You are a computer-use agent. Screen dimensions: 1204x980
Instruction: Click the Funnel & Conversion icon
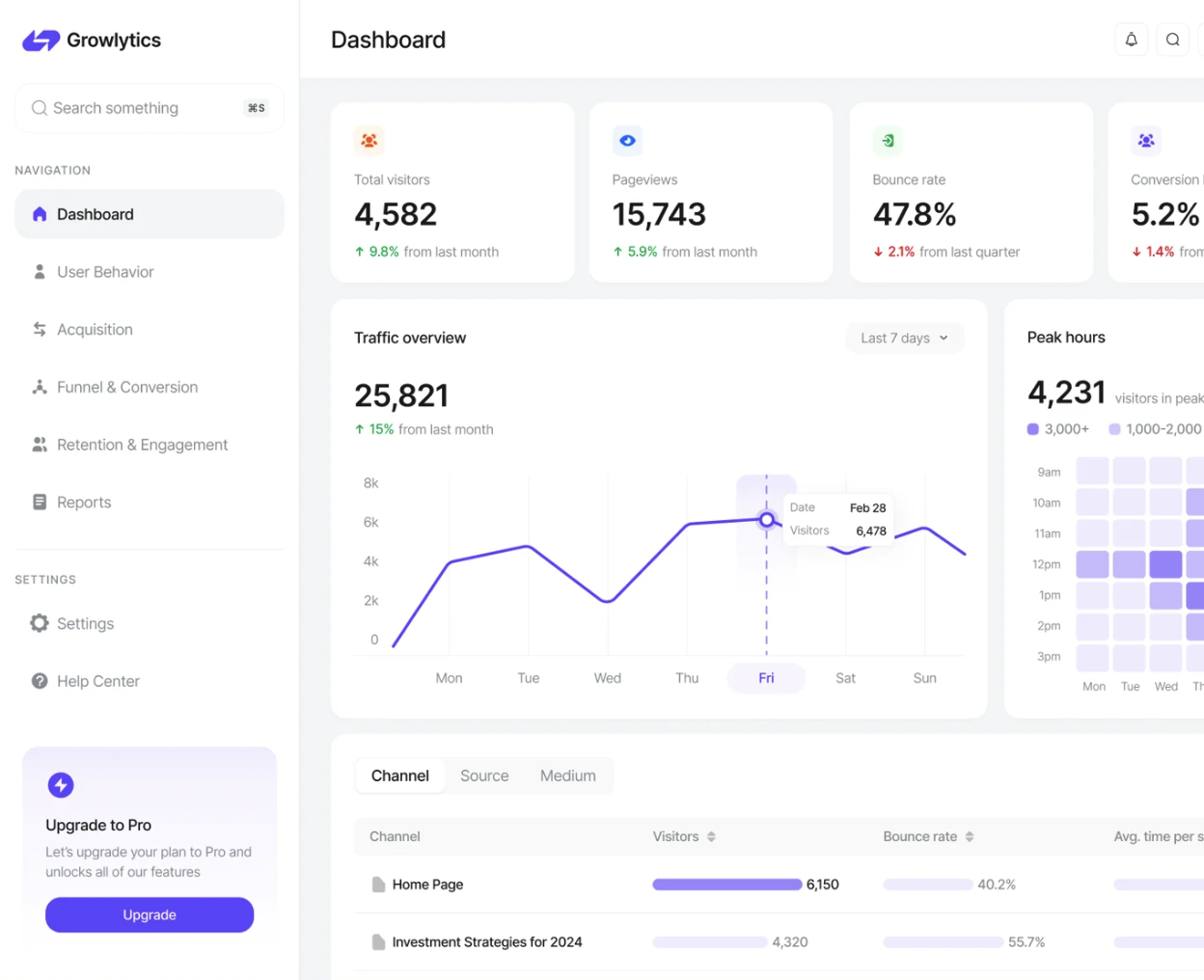point(40,387)
